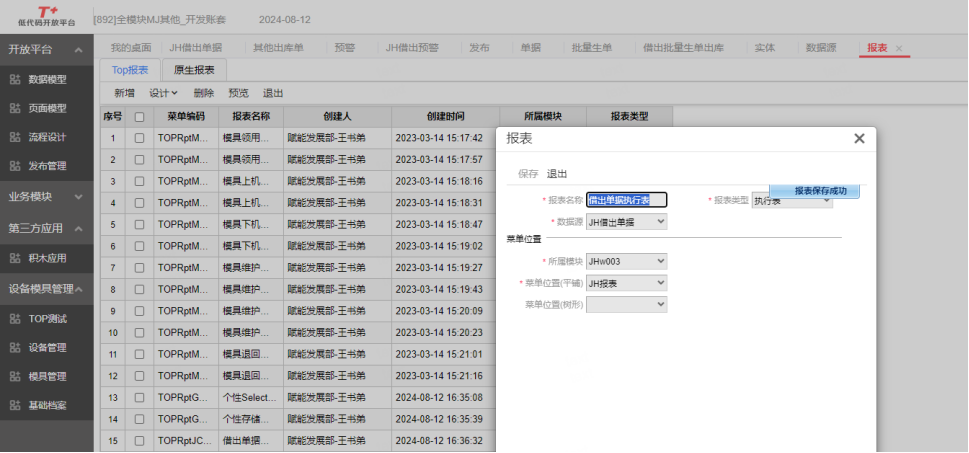Open the 数据源 dropdown showing JH借出单据
This screenshot has height=453, width=969.
point(627,221)
